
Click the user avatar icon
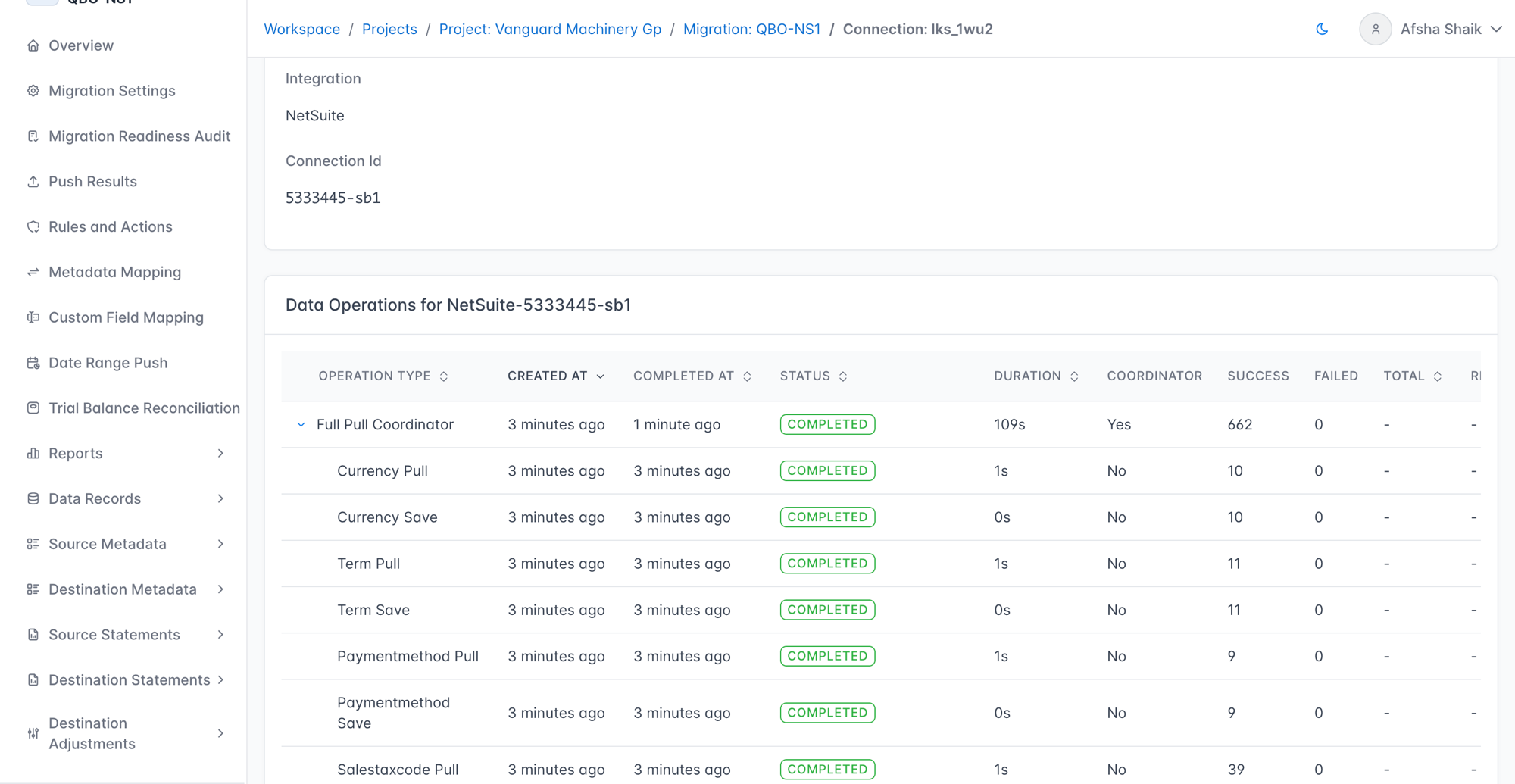pyautogui.click(x=1376, y=29)
